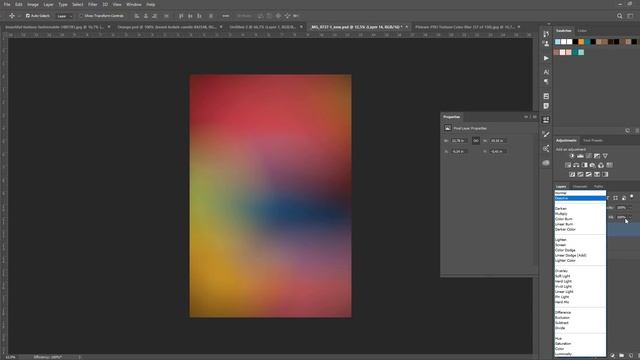This screenshot has width=640, height=360.
Task: Pick the orange swatch
Action: [x=581, y=42]
